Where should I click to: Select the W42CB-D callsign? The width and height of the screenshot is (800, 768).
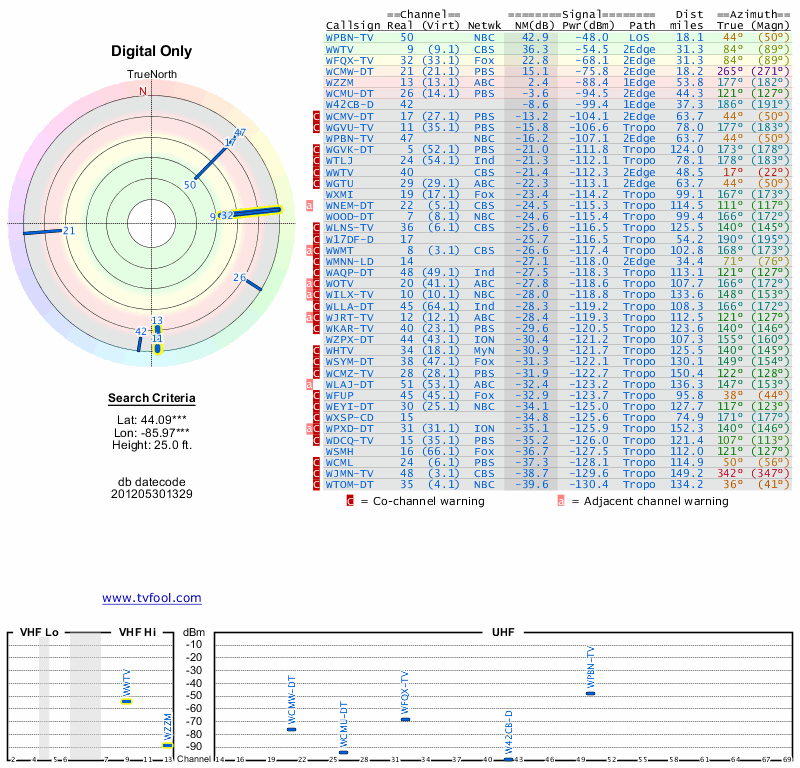pos(350,104)
